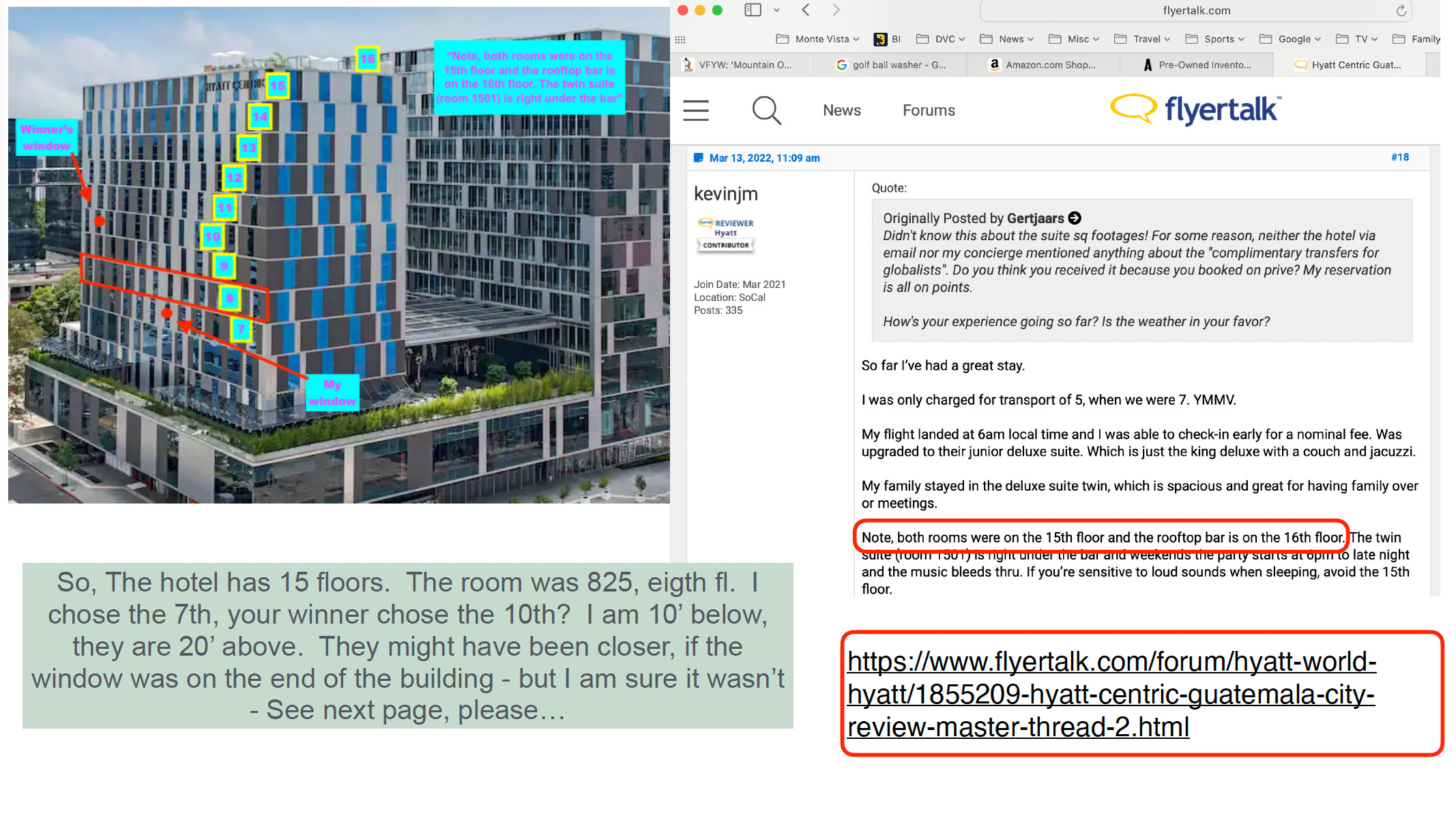Image resolution: width=1456 pixels, height=816 pixels.
Task: Expand the Google bookmarks folder
Action: (x=1290, y=39)
